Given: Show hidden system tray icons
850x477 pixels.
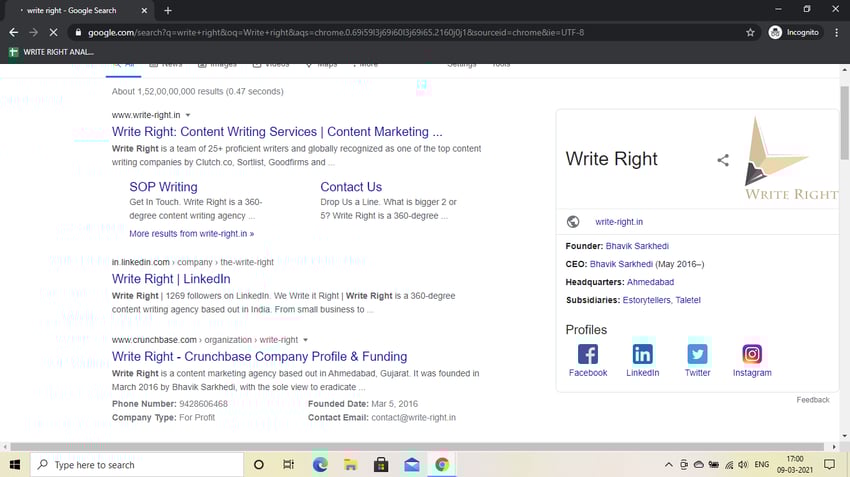Looking at the screenshot, I should (669, 465).
